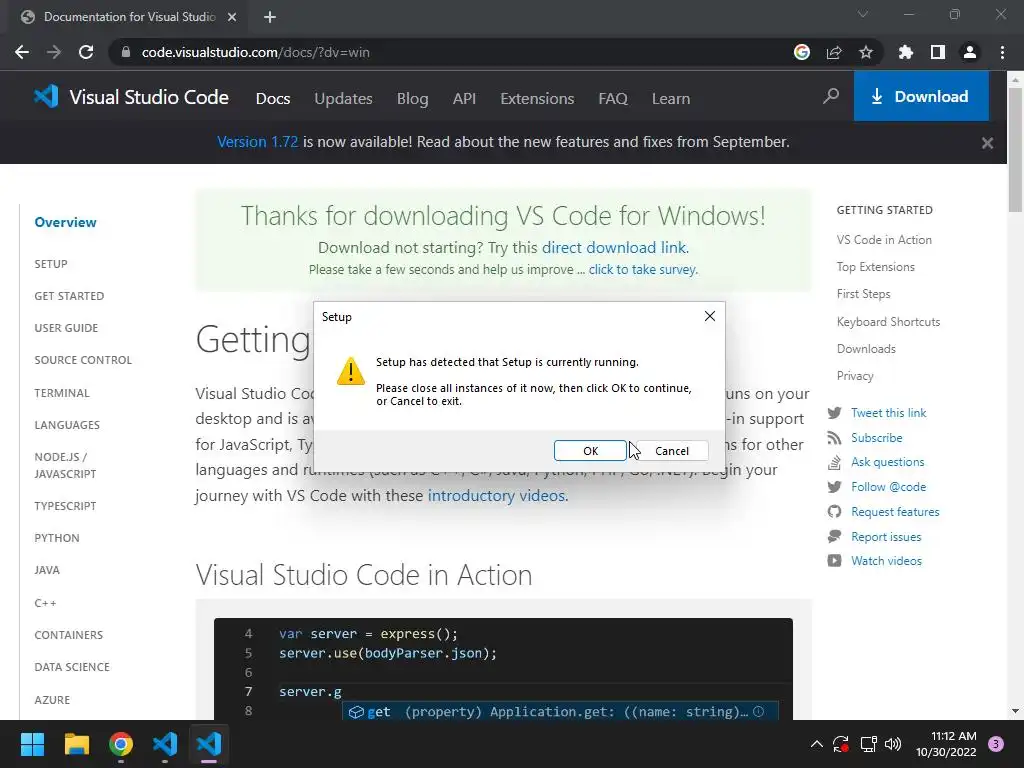Open the API nav item
This screenshot has width=1024, height=768.
pyautogui.click(x=464, y=99)
